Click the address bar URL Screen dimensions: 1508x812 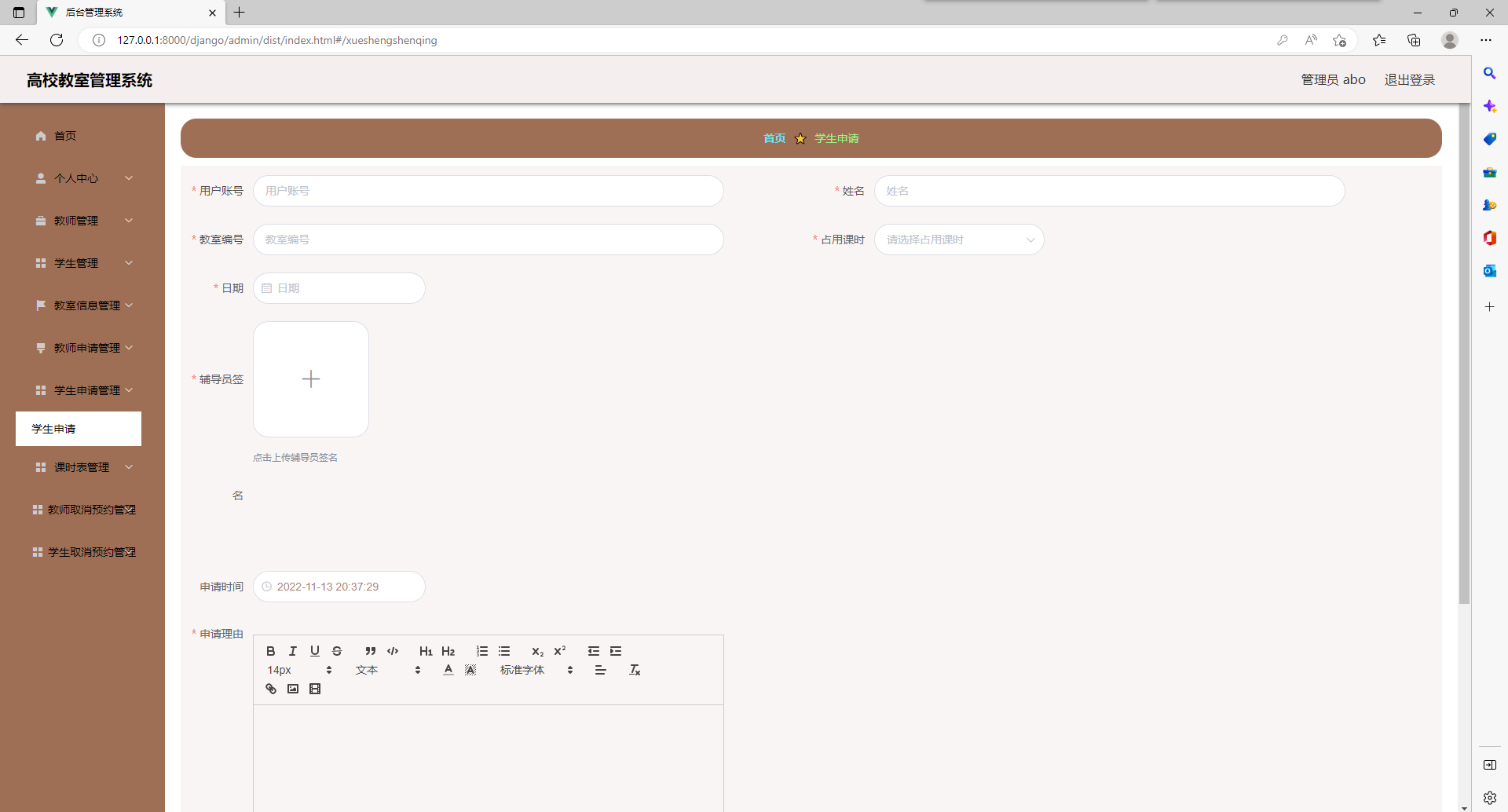click(277, 40)
